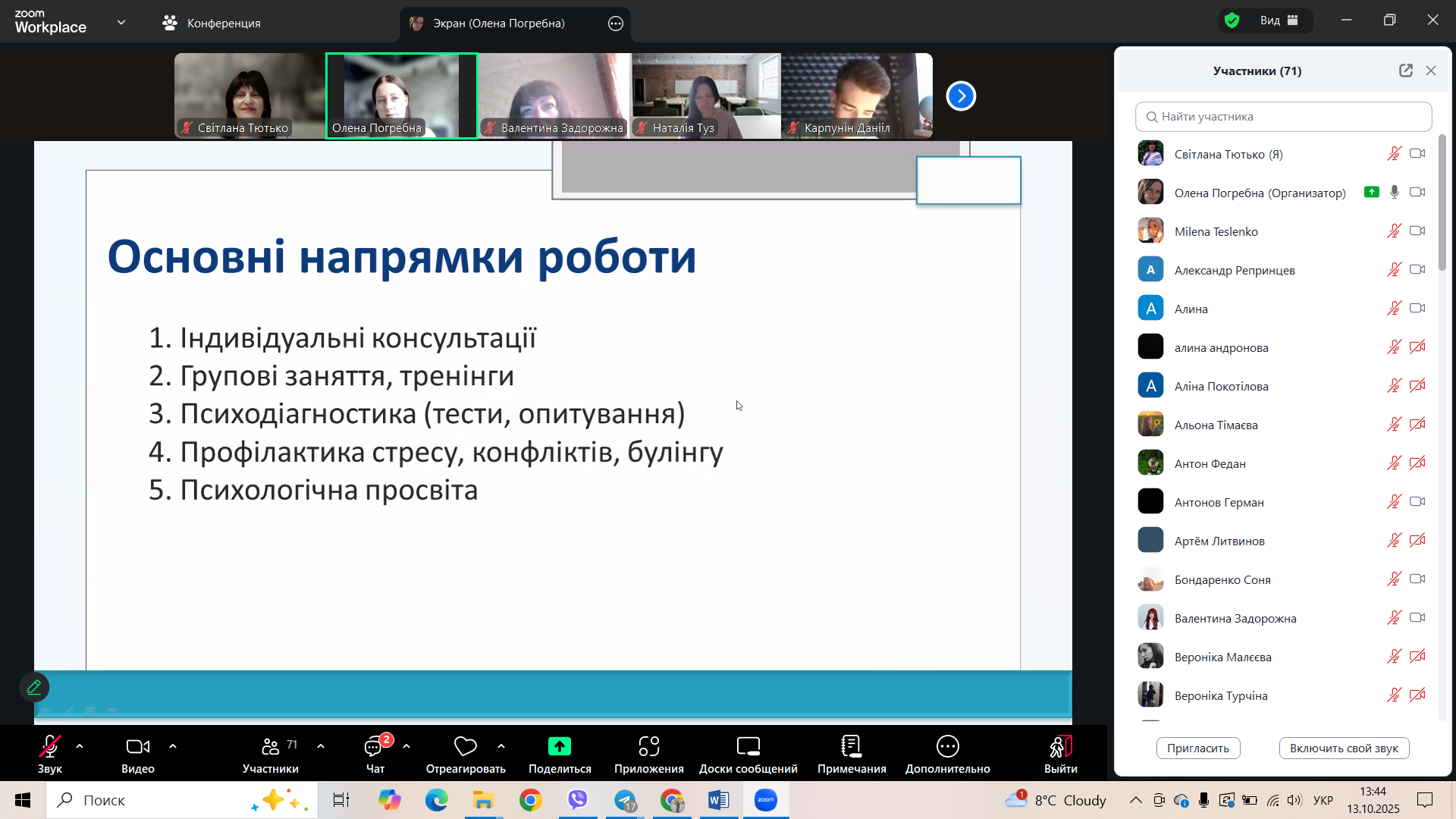Viewport: 1456px width, 819px height.
Task: Click the green encryption shield icon
Action: pos(1232,21)
